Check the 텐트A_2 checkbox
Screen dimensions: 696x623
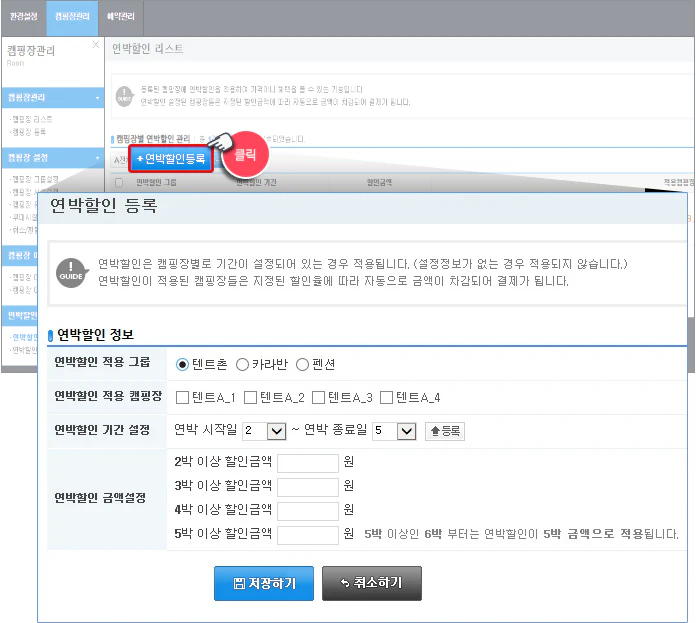251,398
